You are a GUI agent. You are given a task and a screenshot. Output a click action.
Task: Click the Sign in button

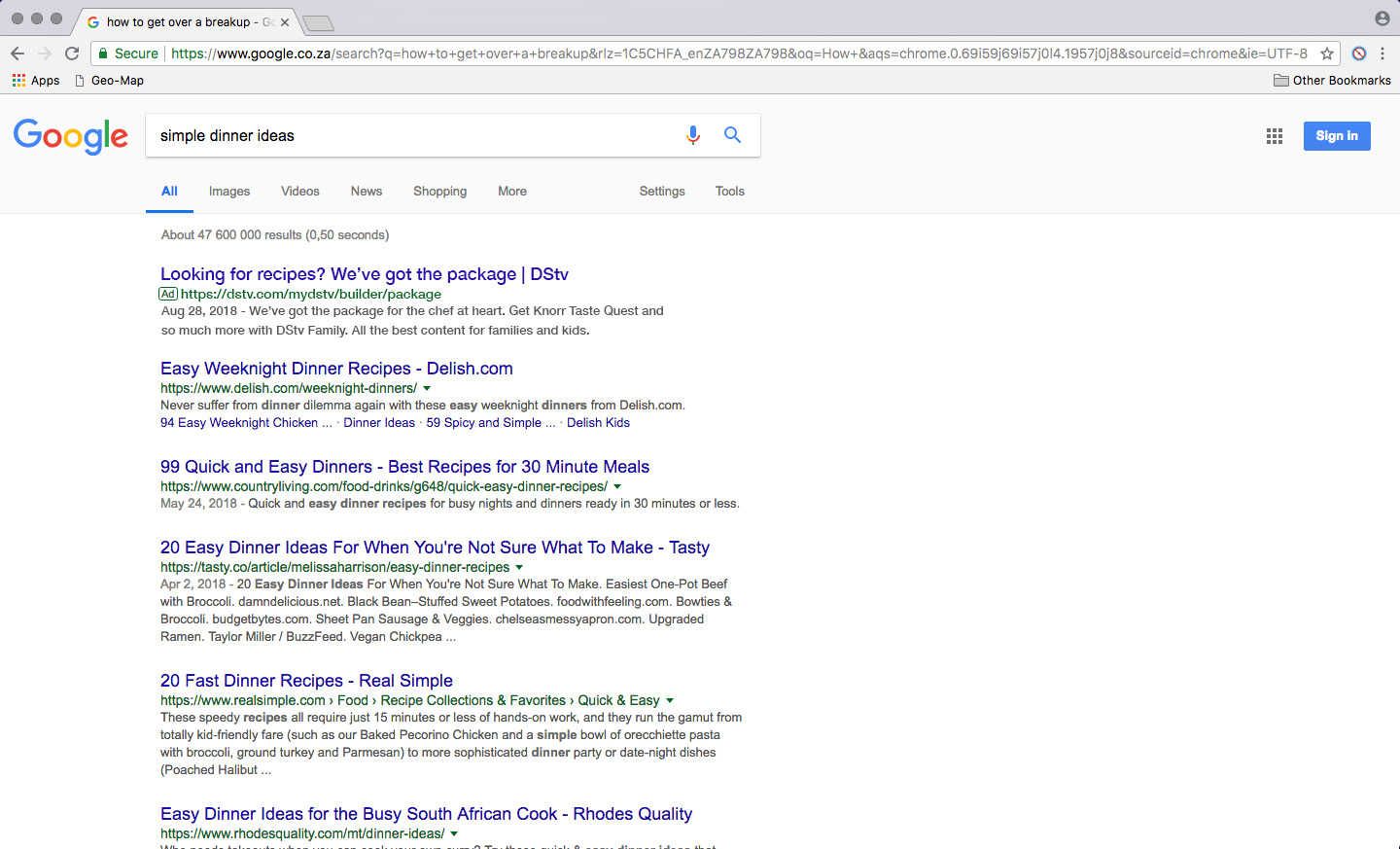(x=1337, y=136)
